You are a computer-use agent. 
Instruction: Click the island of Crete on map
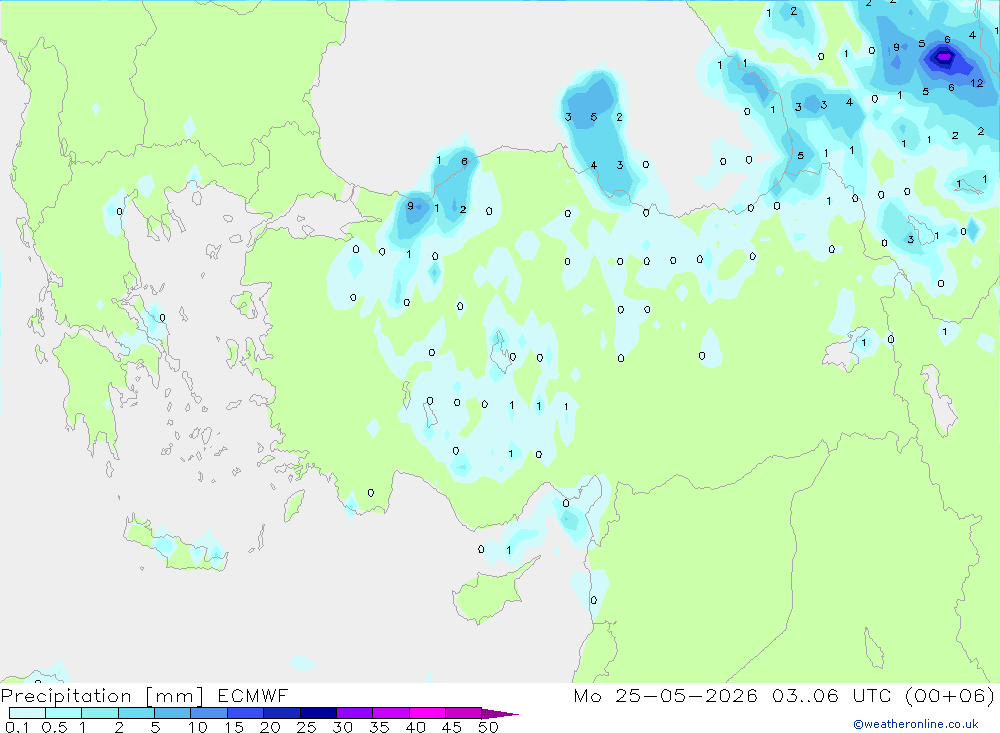[x=177, y=546]
